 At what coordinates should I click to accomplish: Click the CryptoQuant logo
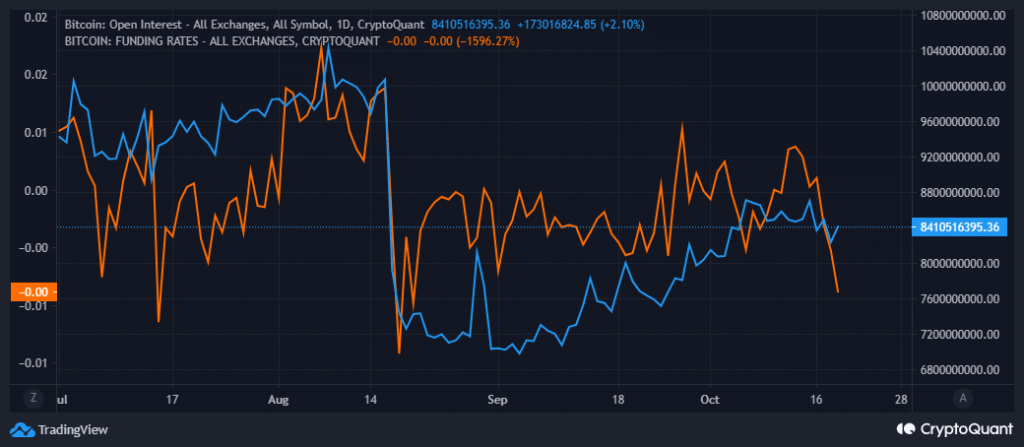(953, 429)
